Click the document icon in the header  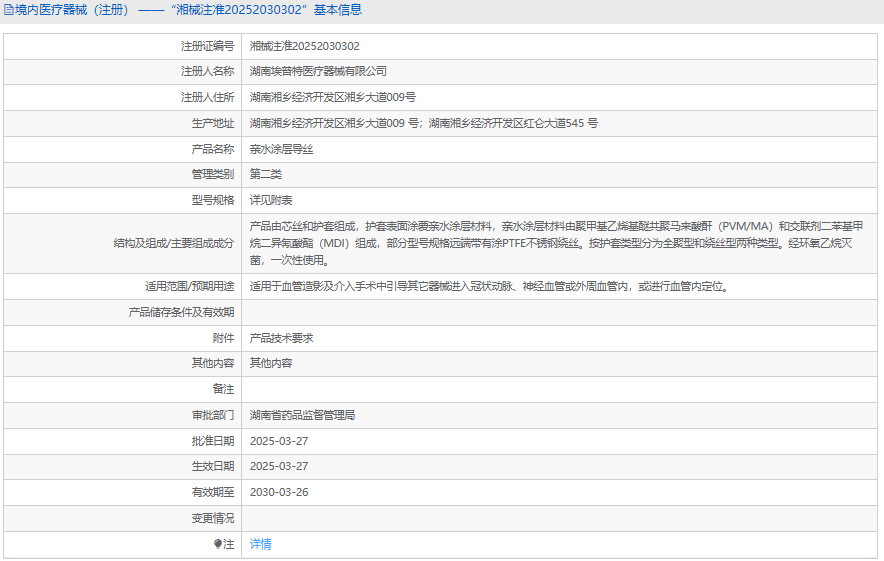tap(8, 10)
